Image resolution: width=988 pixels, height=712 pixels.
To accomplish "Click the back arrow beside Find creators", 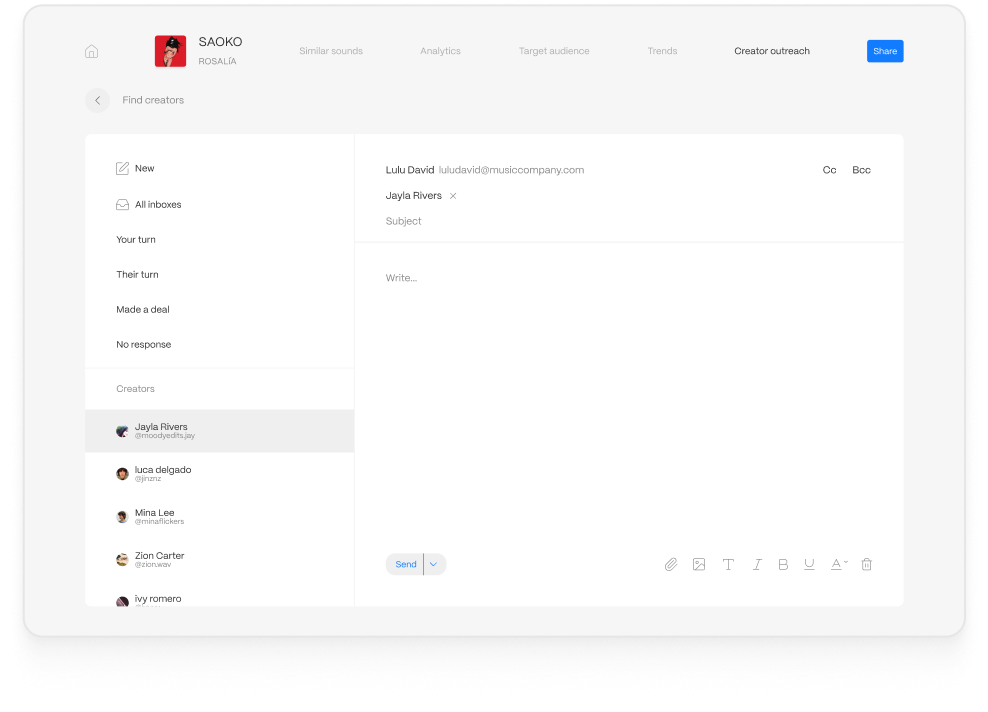I will tap(97, 100).
